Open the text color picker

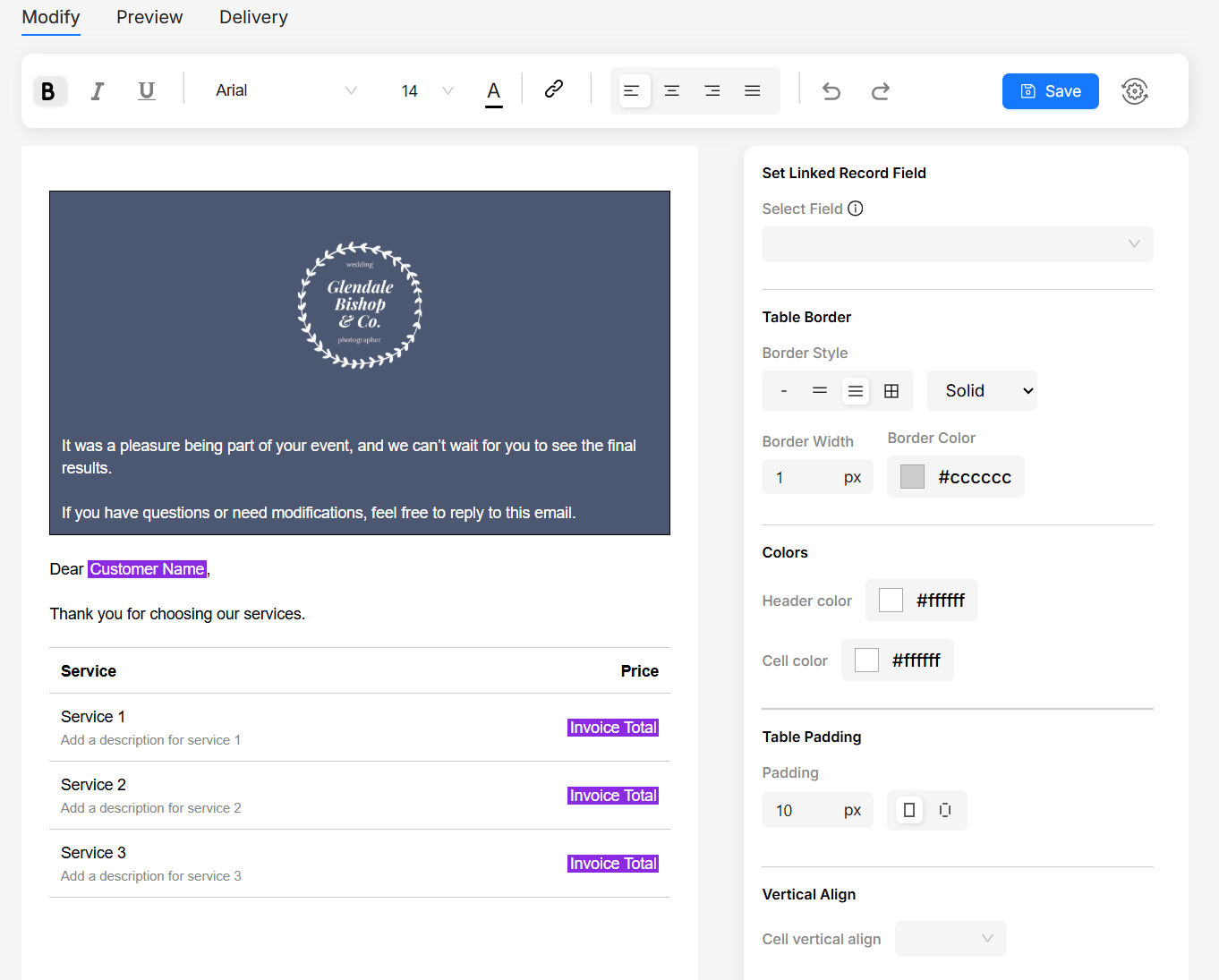click(493, 91)
